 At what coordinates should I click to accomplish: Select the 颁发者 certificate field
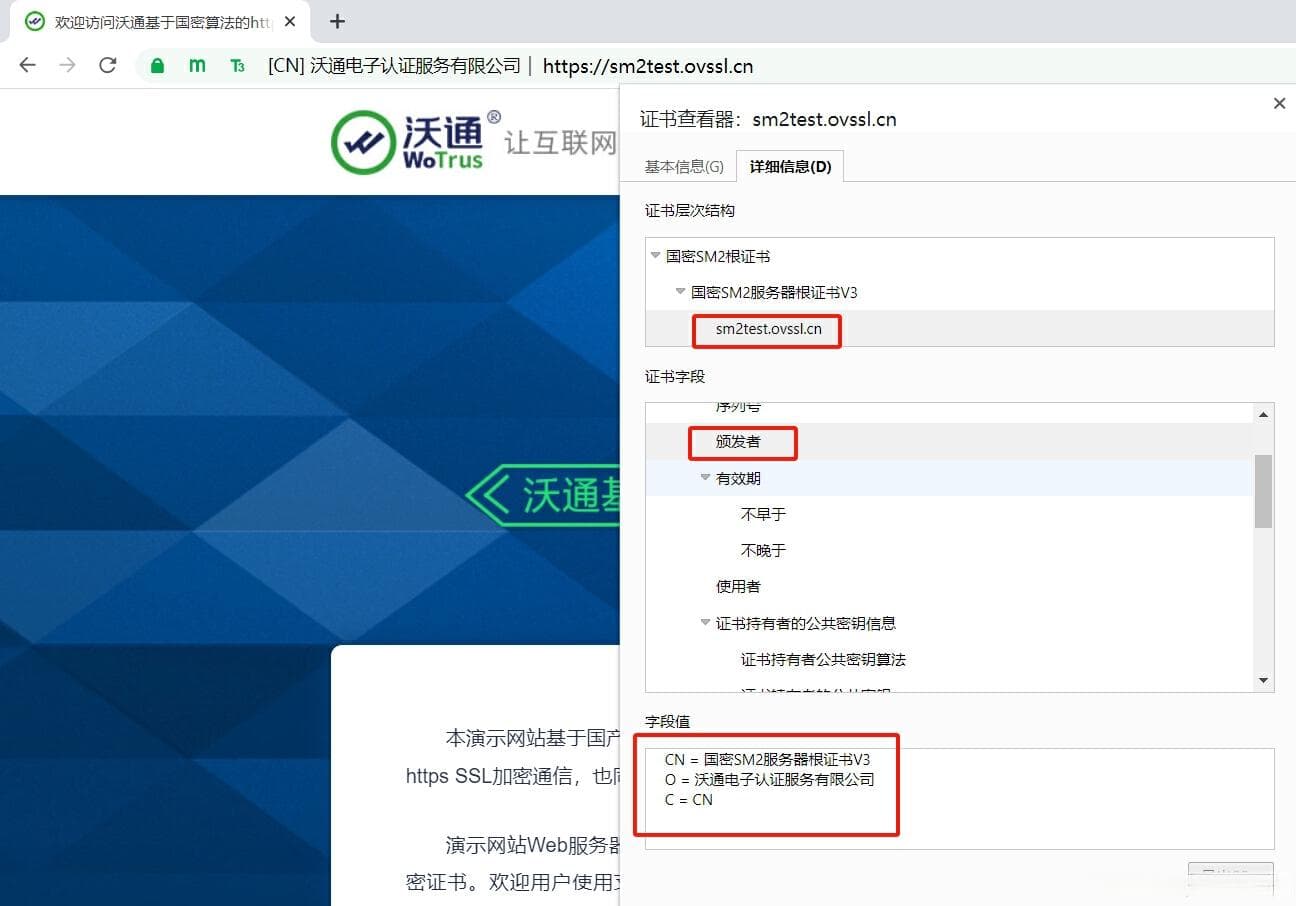pyautogui.click(x=738, y=441)
